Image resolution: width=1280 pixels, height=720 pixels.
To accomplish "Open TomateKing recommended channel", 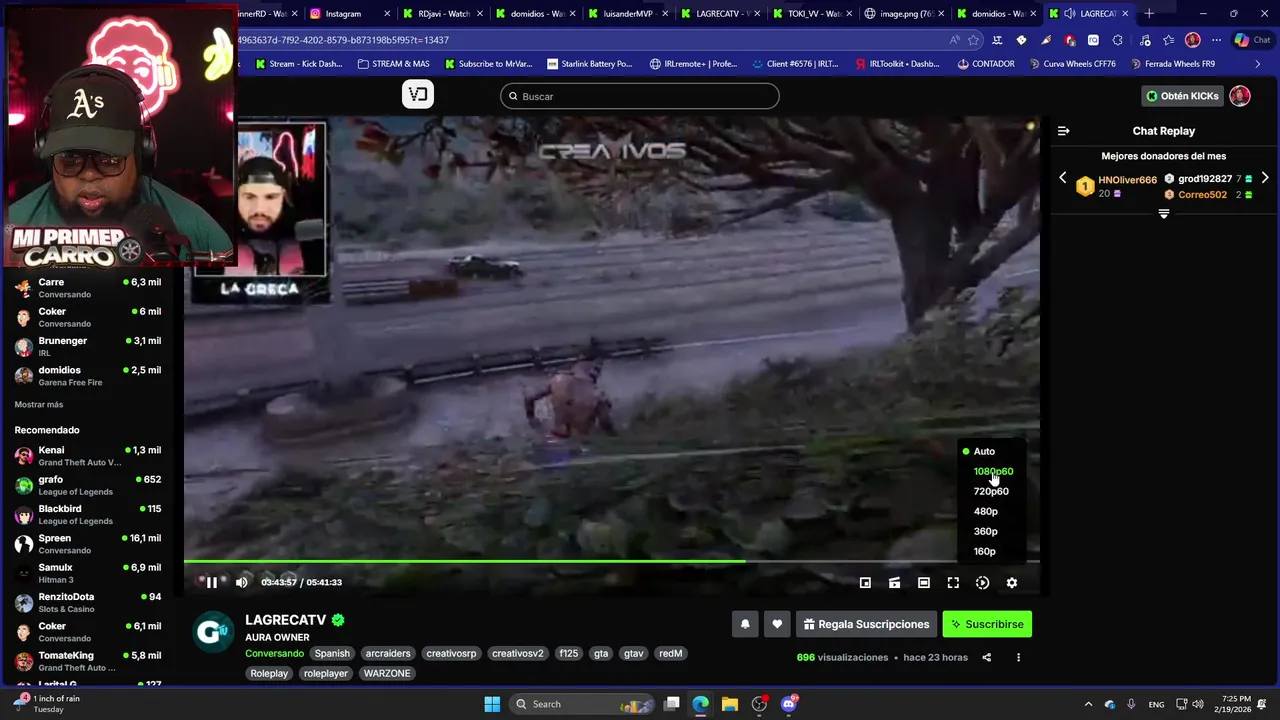I will pos(88,661).
